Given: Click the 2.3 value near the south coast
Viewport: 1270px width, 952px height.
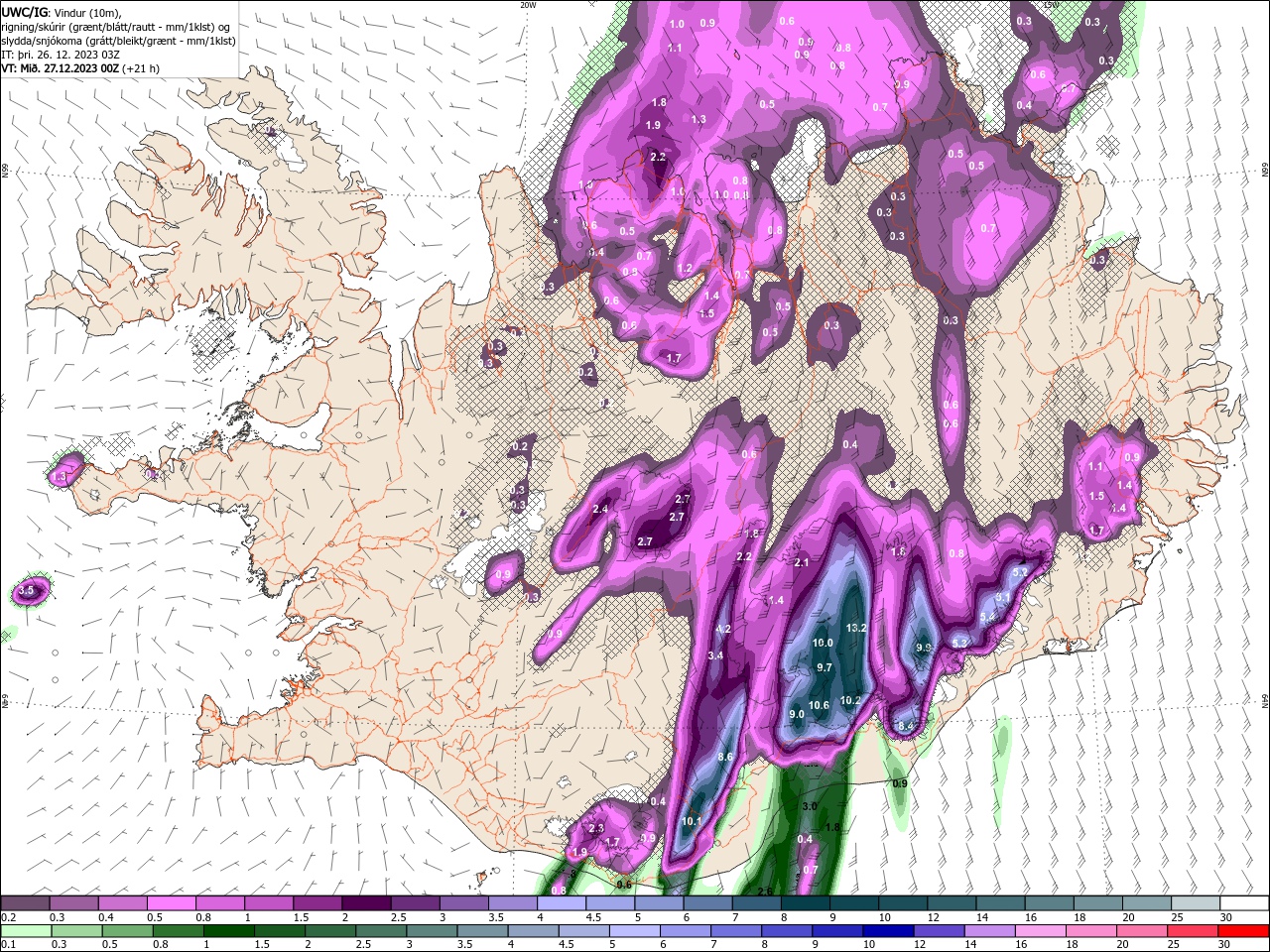Looking at the screenshot, I should 596,828.
